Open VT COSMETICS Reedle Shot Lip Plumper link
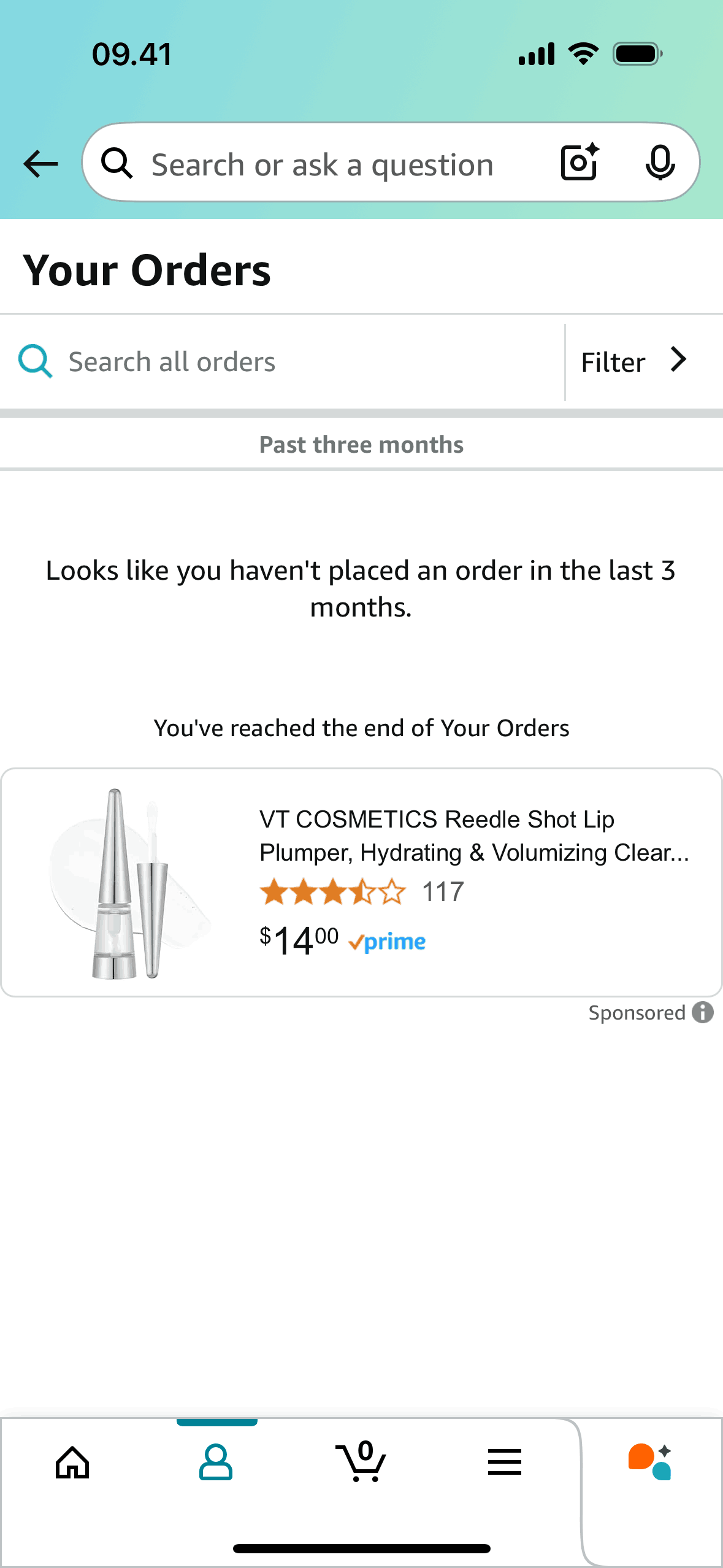 point(473,836)
